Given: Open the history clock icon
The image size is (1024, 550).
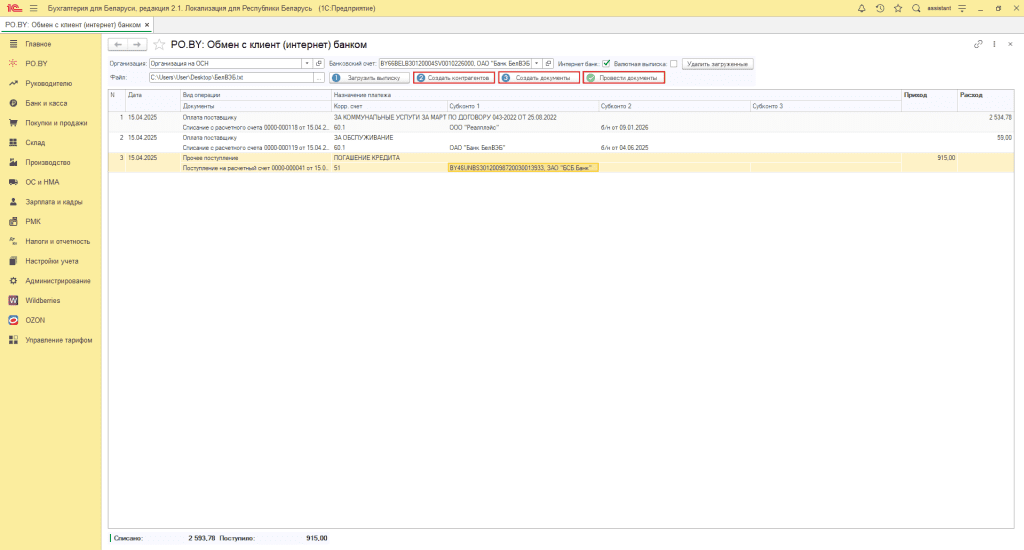Looking at the screenshot, I should pyautogui.click(x=880, y=8).
